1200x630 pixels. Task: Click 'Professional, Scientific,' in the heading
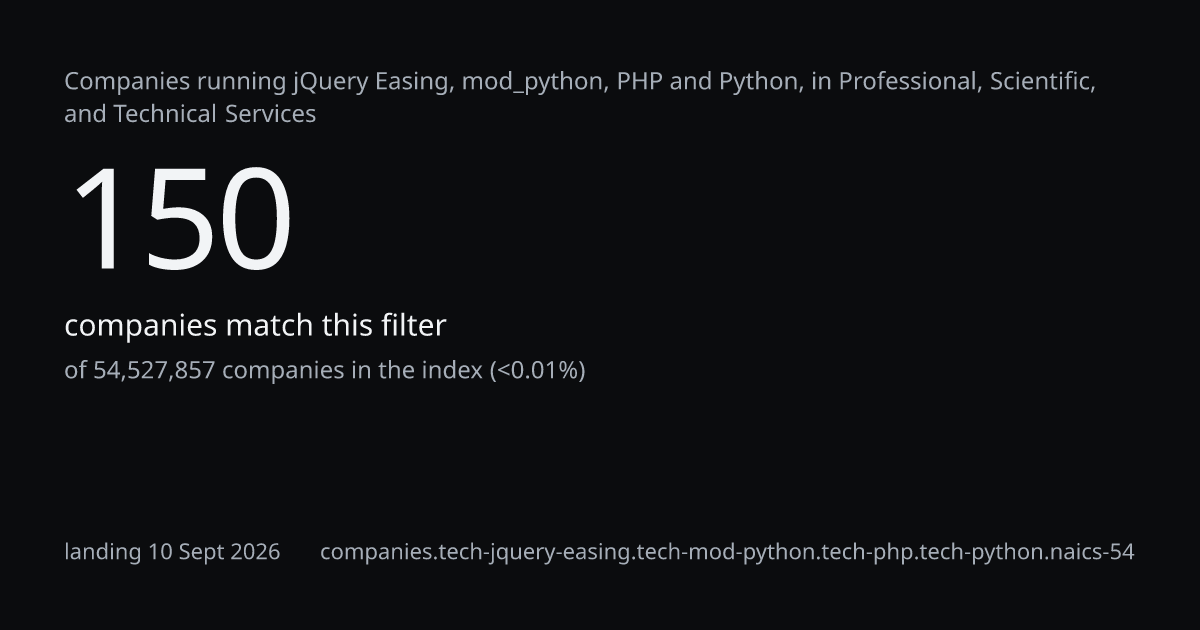[x=967, y=82]
